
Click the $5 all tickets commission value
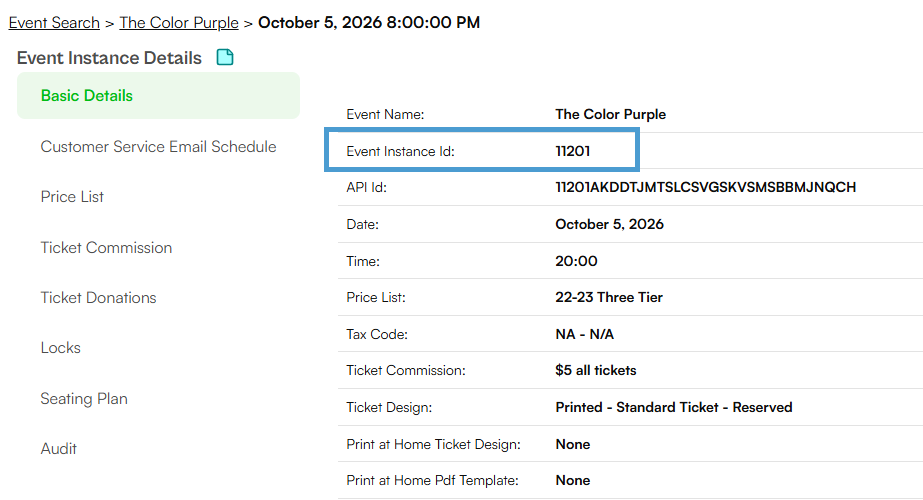point(596,370)
